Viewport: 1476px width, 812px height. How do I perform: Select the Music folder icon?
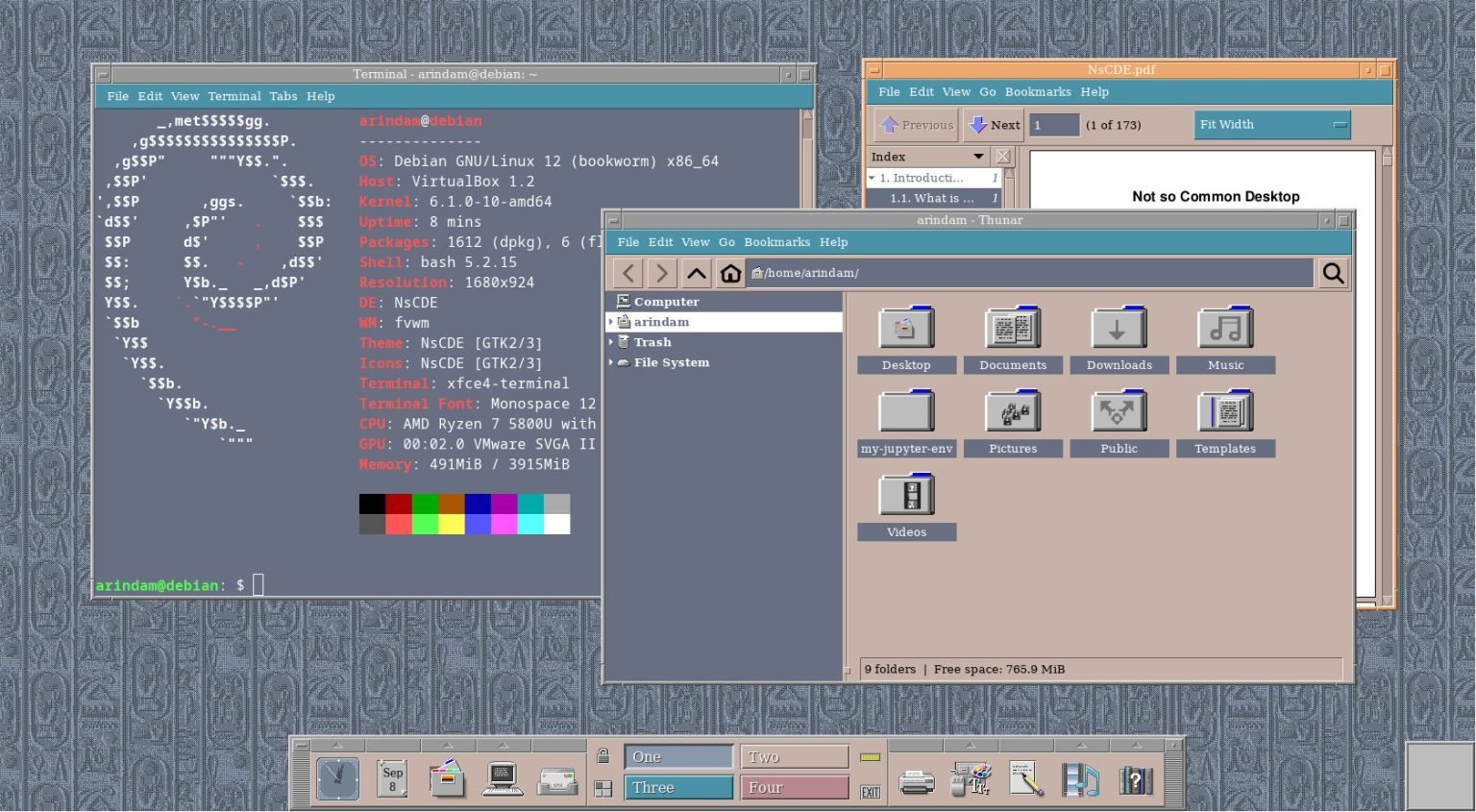coord(1225,328)
